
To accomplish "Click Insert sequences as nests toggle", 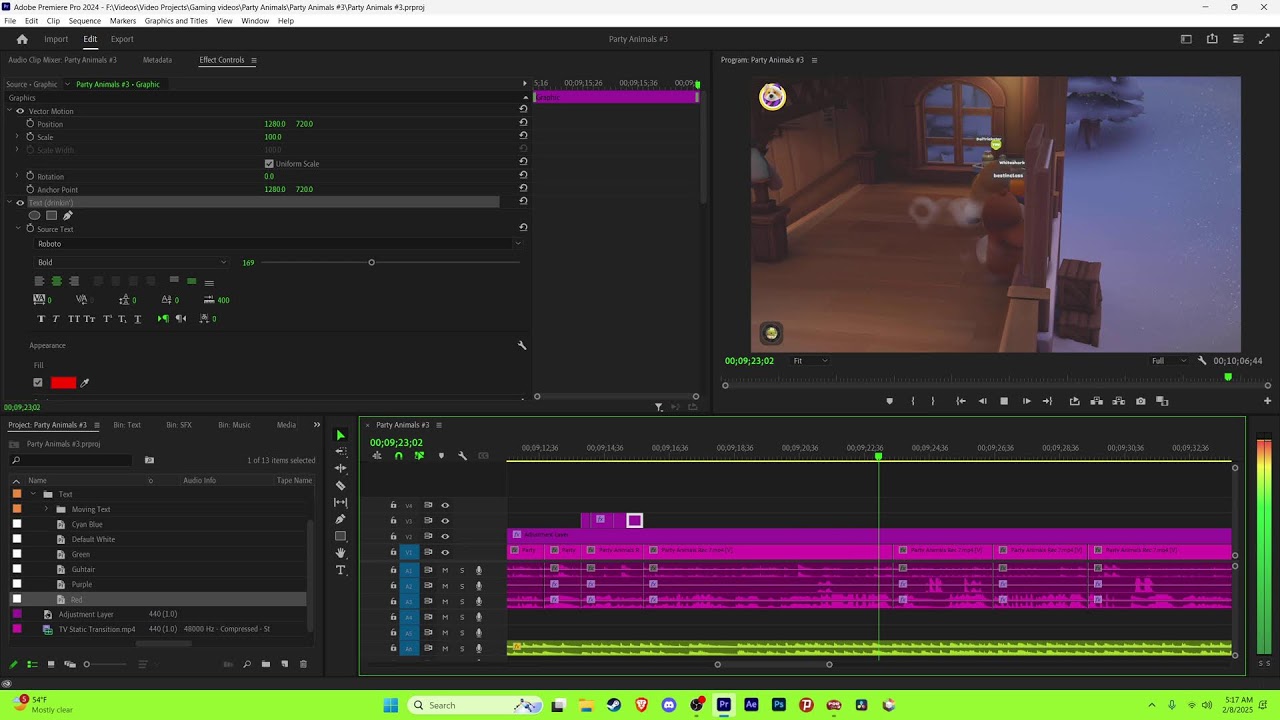I will point(377,456).
